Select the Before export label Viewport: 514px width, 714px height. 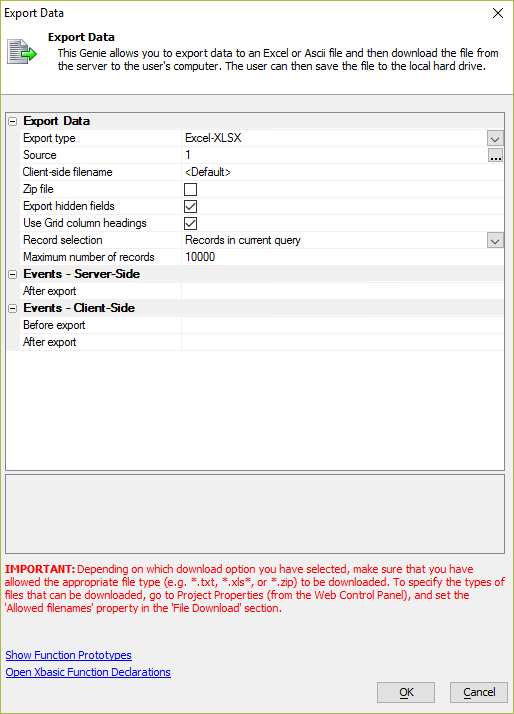click(54, 325)
